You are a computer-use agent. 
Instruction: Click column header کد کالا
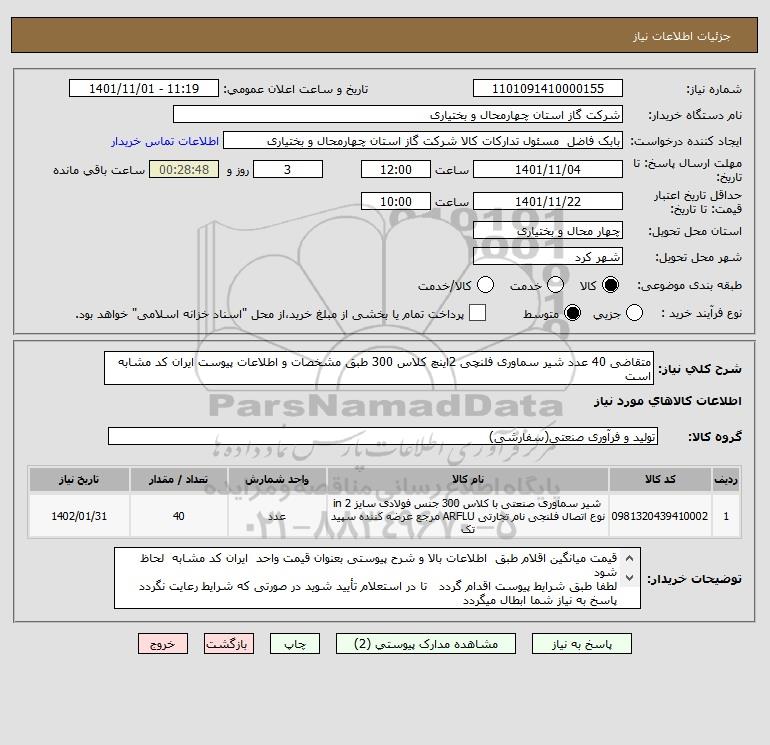click(660, 479)
